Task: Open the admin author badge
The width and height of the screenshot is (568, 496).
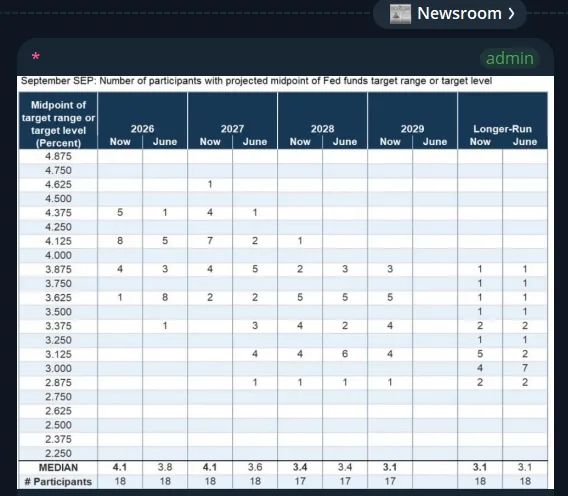Action: click(x=510, y=58)
